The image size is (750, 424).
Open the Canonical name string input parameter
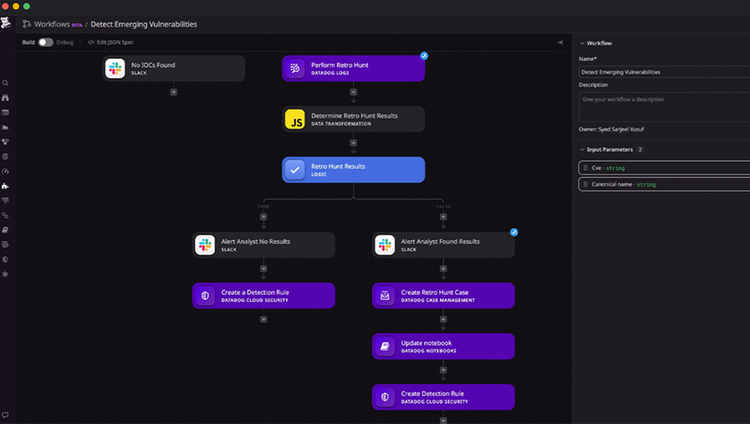click(664, 184)
